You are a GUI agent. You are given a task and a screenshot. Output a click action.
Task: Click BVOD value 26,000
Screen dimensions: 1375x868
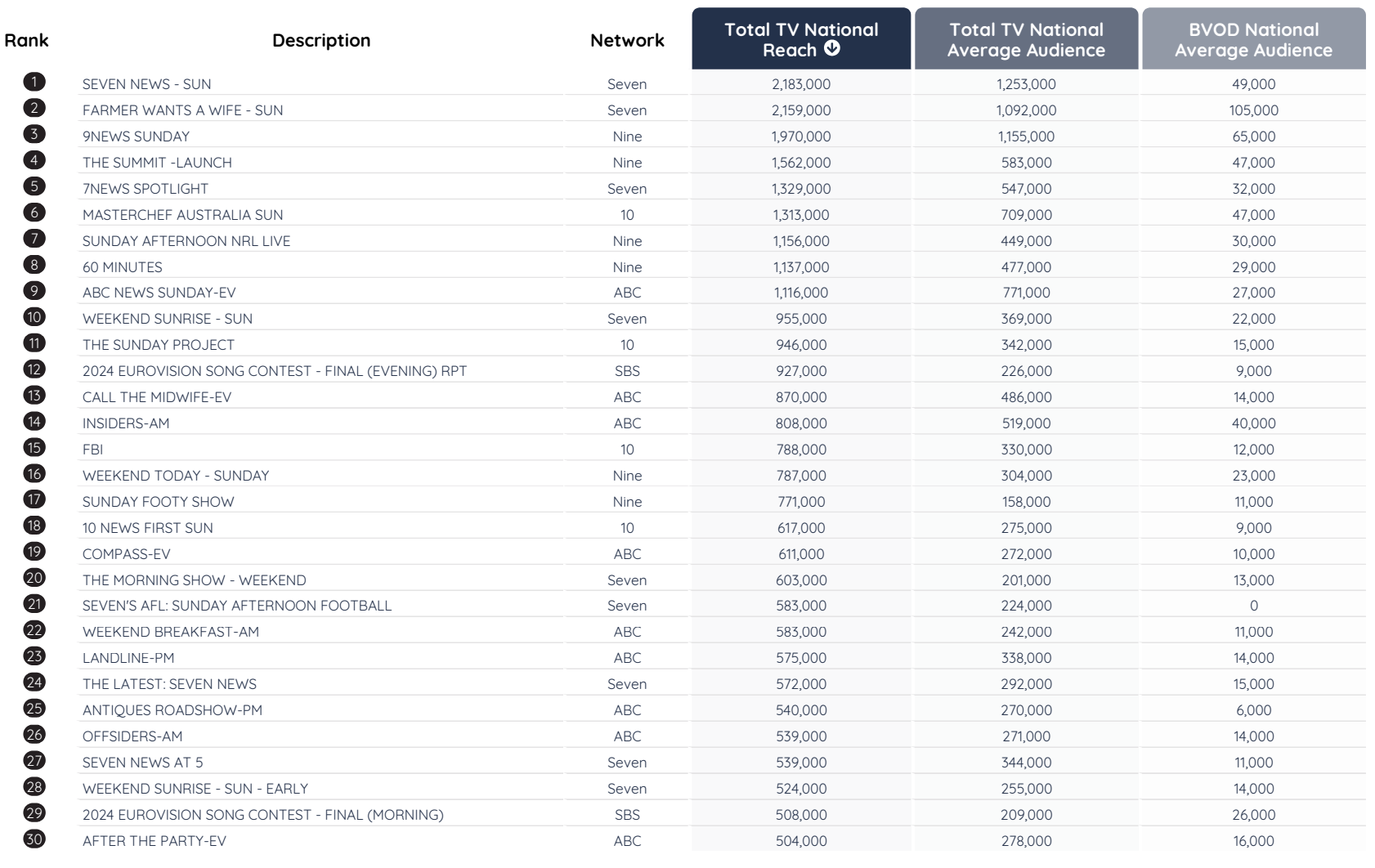(x=1253, y=815)
